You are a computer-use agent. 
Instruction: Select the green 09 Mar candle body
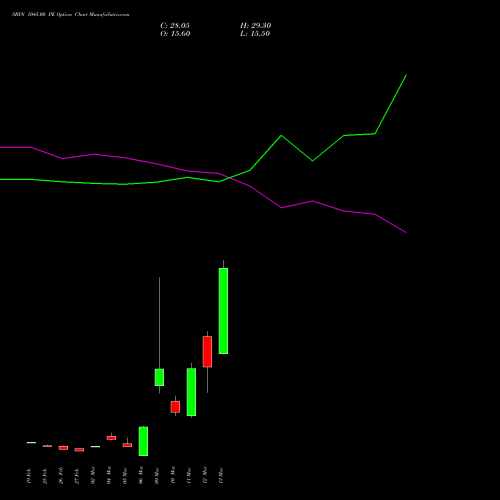point(159,377)
